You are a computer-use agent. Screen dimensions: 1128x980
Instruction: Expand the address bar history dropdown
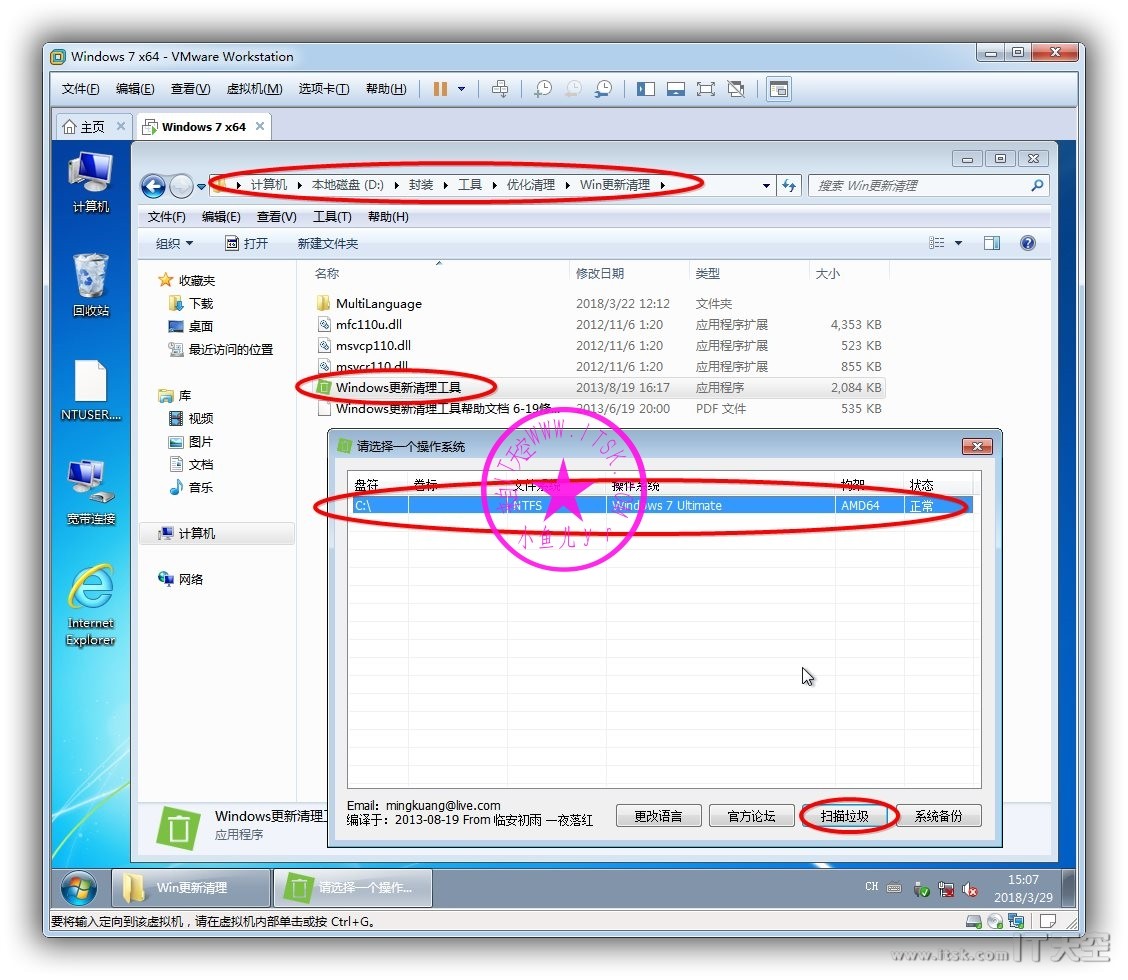point(766,186)
